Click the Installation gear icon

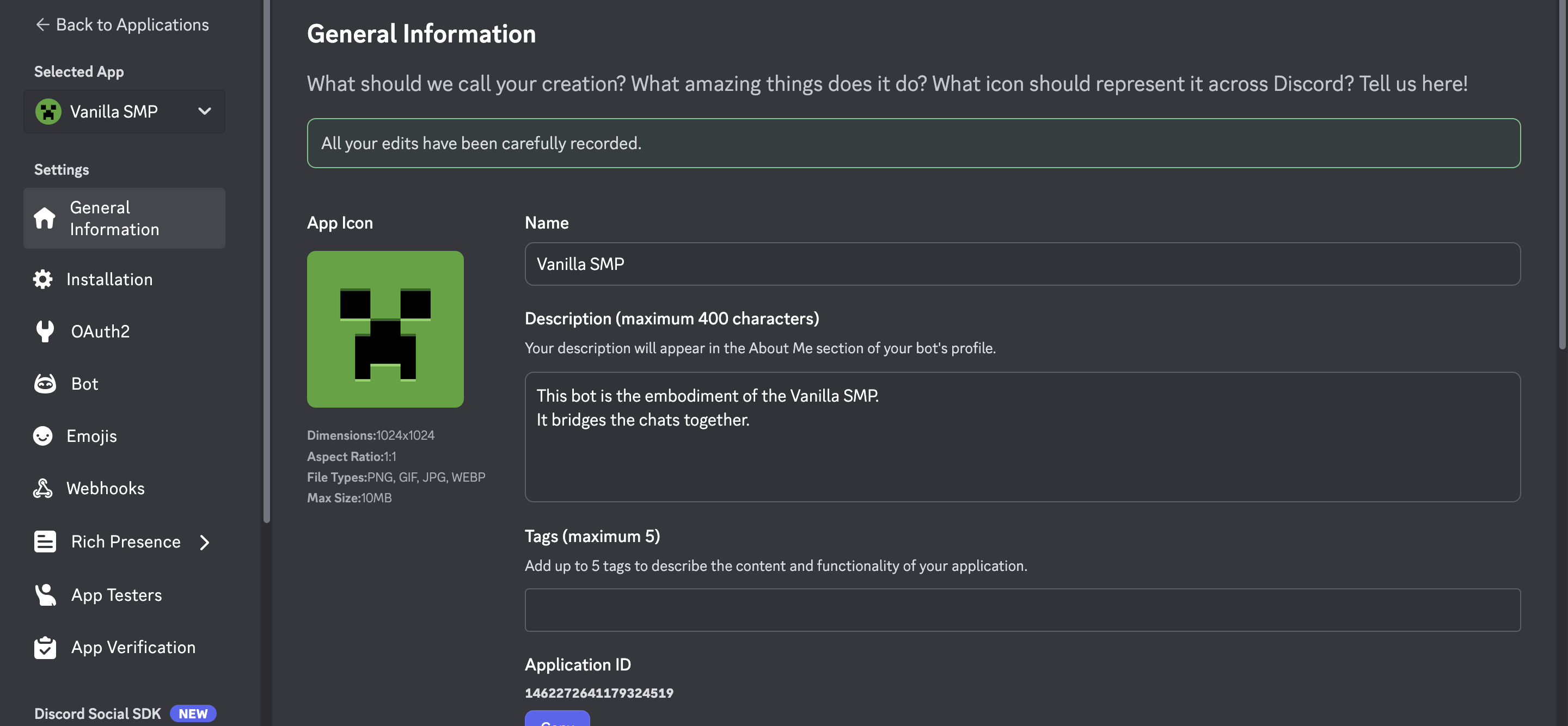point(45,279)
